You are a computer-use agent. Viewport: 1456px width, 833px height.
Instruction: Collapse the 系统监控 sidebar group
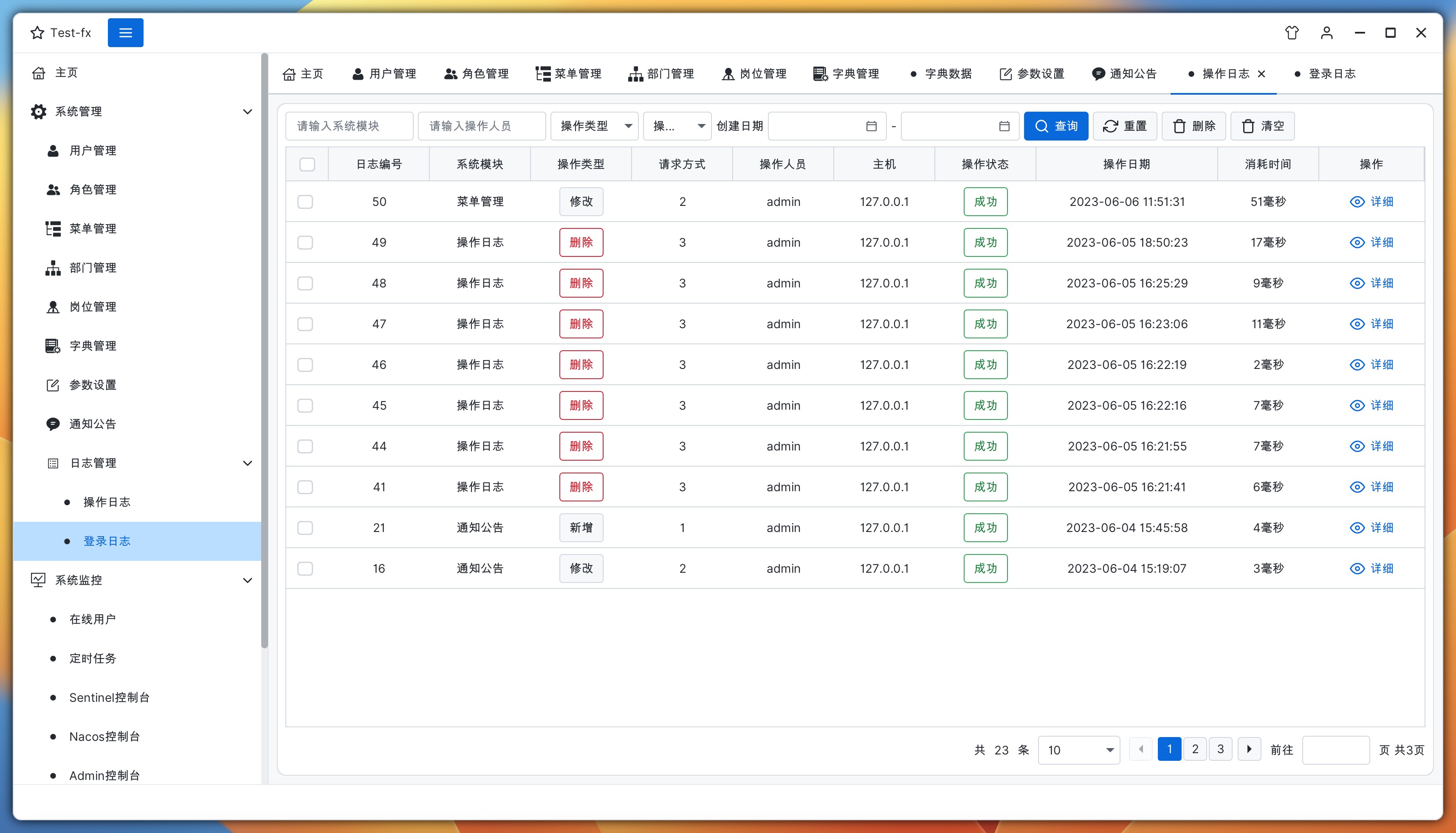coord(247,580)
